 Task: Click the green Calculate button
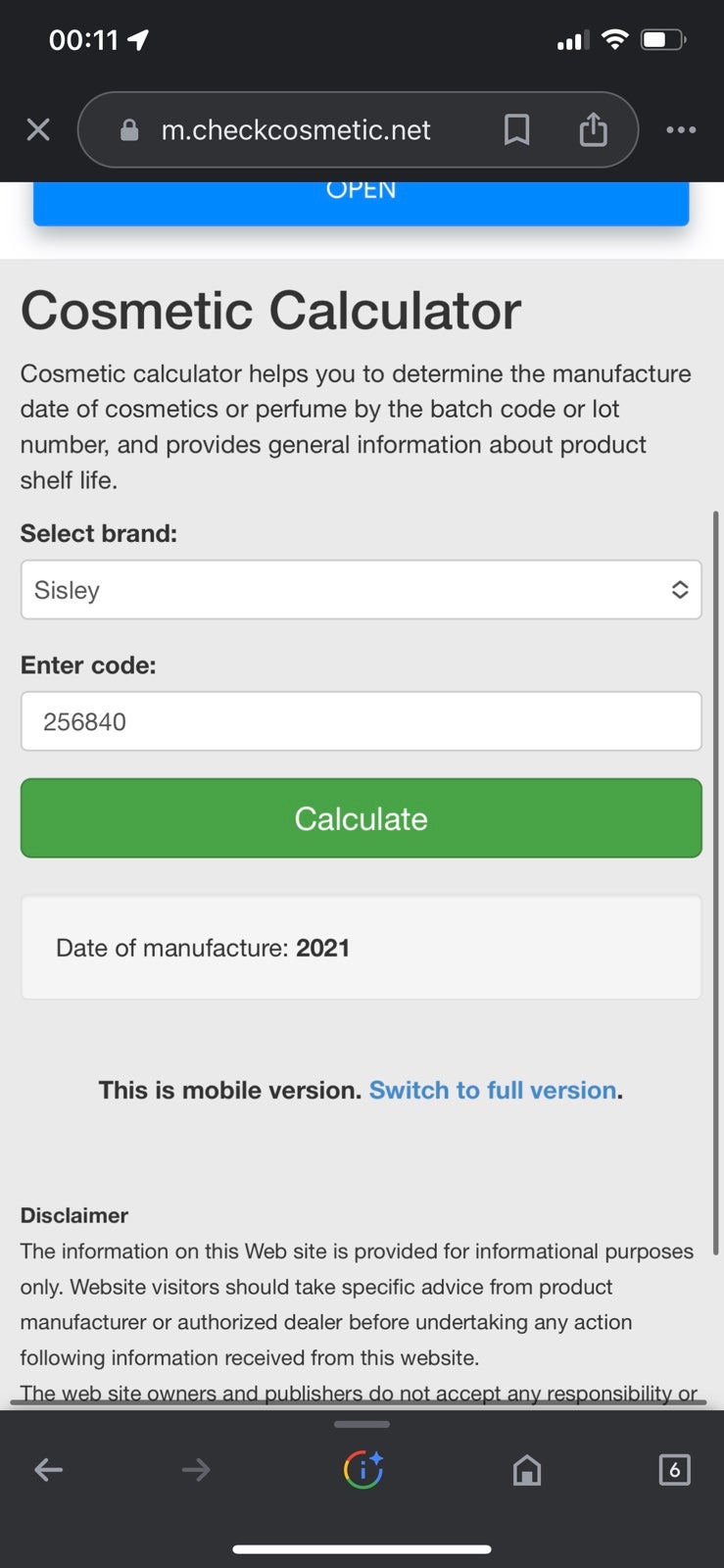[362, 818]
